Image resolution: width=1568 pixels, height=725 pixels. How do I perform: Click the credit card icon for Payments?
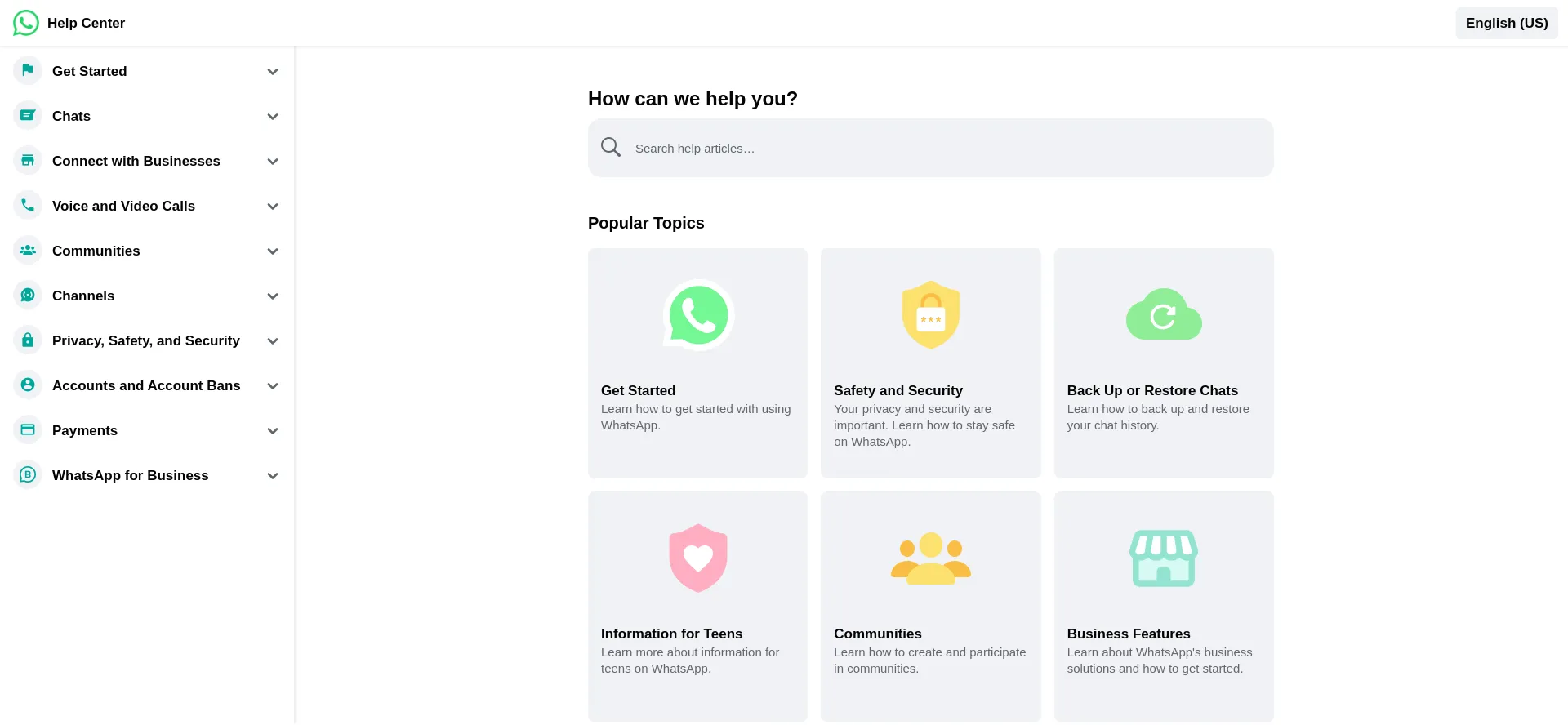point(28,430)
